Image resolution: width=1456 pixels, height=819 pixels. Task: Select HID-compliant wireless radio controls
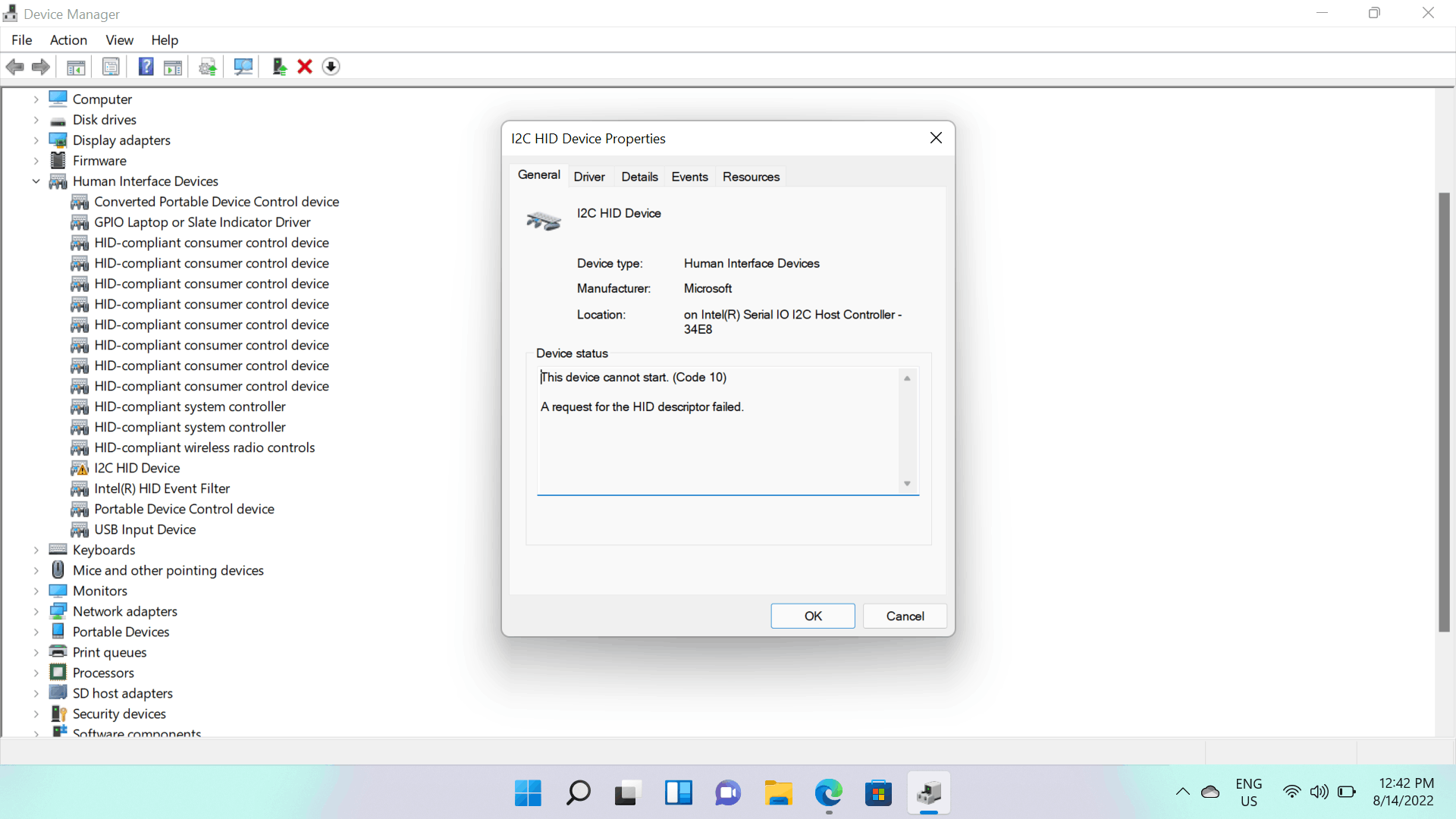coord(204,447)
